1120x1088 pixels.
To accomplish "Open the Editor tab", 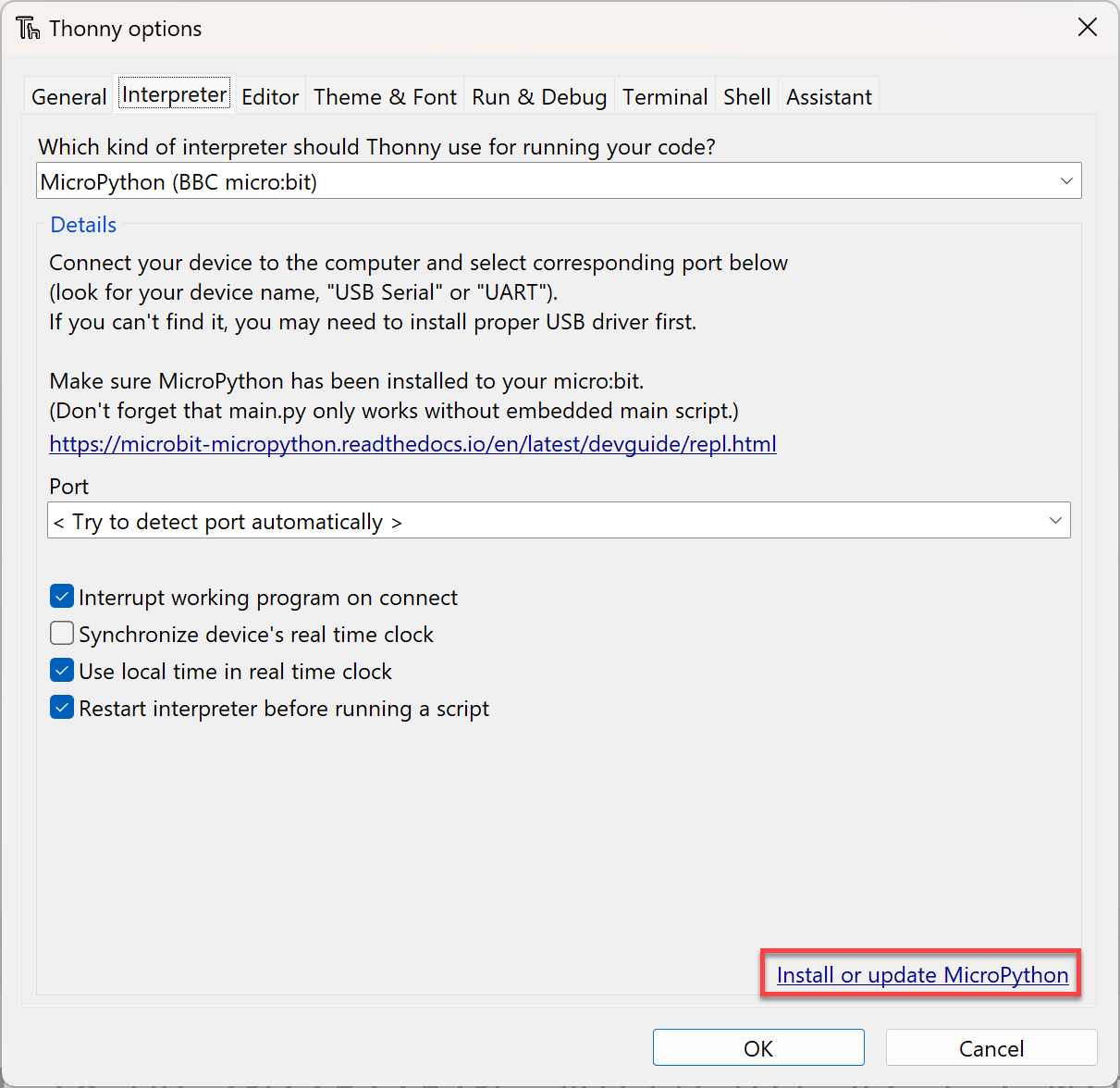I will pos(270,97).
